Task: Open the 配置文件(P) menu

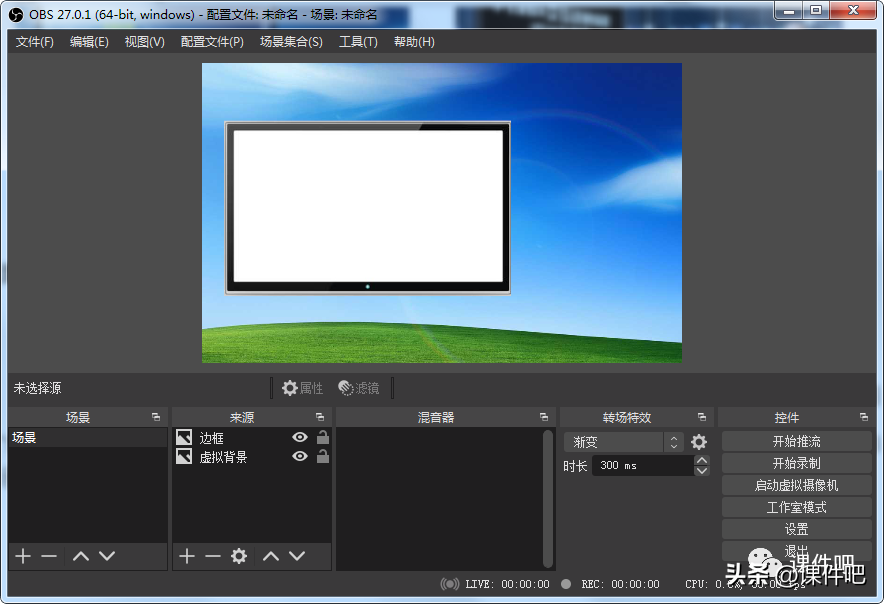Action: pos(212,42)
